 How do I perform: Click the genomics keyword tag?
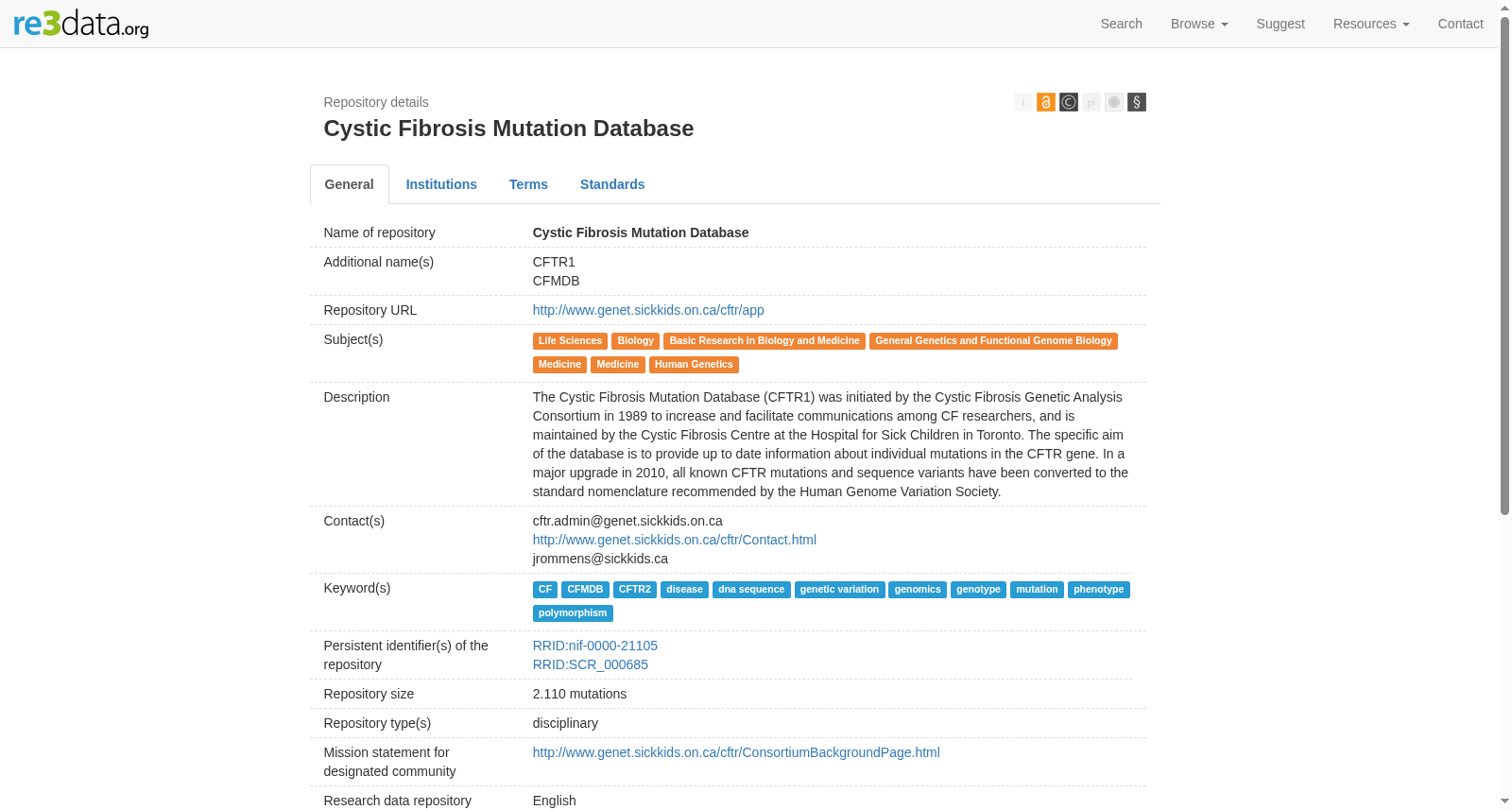(x=918, y=590)
